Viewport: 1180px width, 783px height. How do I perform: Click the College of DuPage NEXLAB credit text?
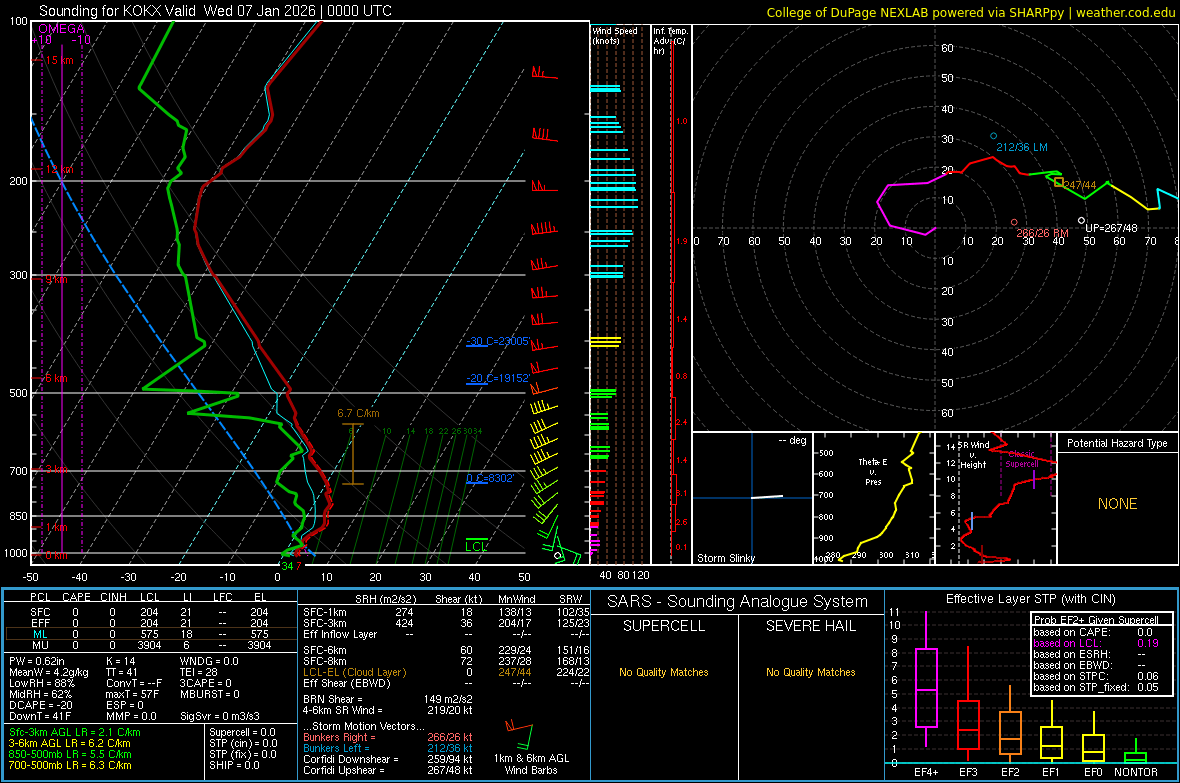click(x=970, y=12)
